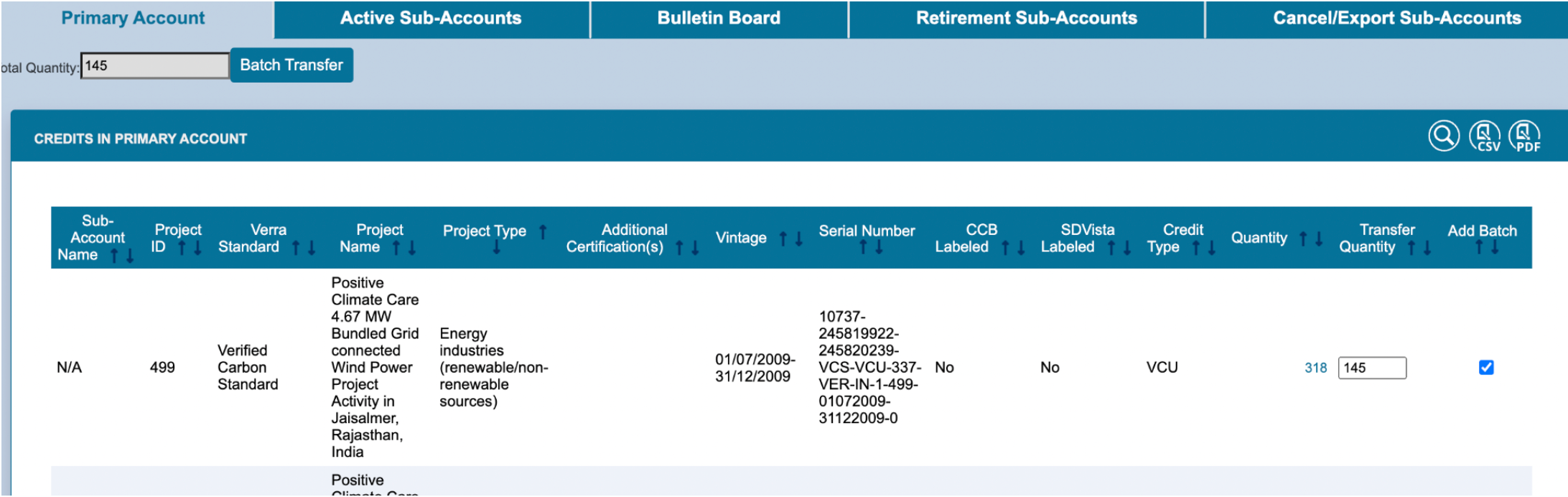This screenshot has height=497, width=1568.
Task: Click the magnifier search icon in credits header
Action: (x=1443, y=136)
